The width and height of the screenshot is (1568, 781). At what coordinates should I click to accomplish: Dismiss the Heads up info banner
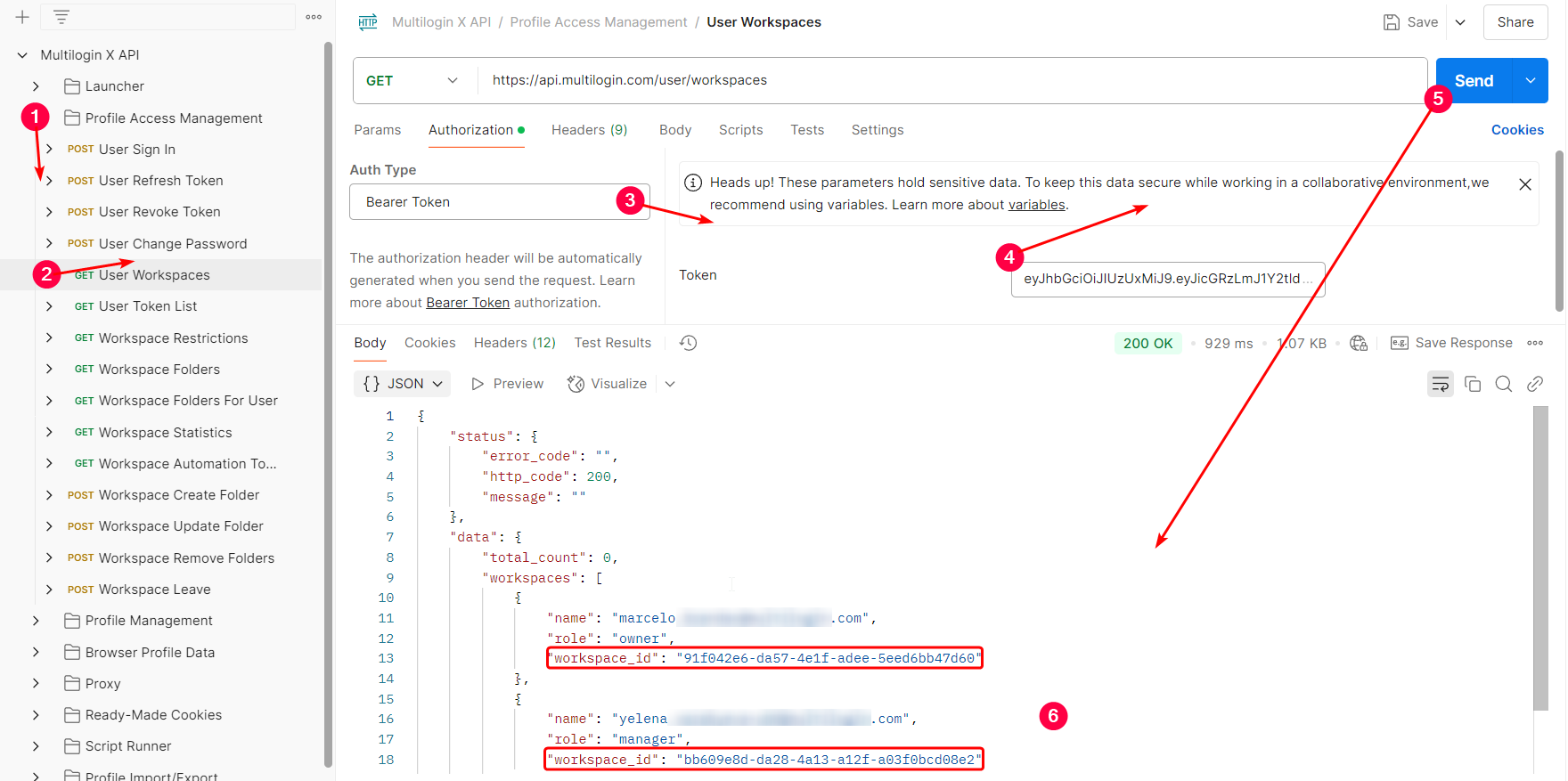pos(1525,184)
